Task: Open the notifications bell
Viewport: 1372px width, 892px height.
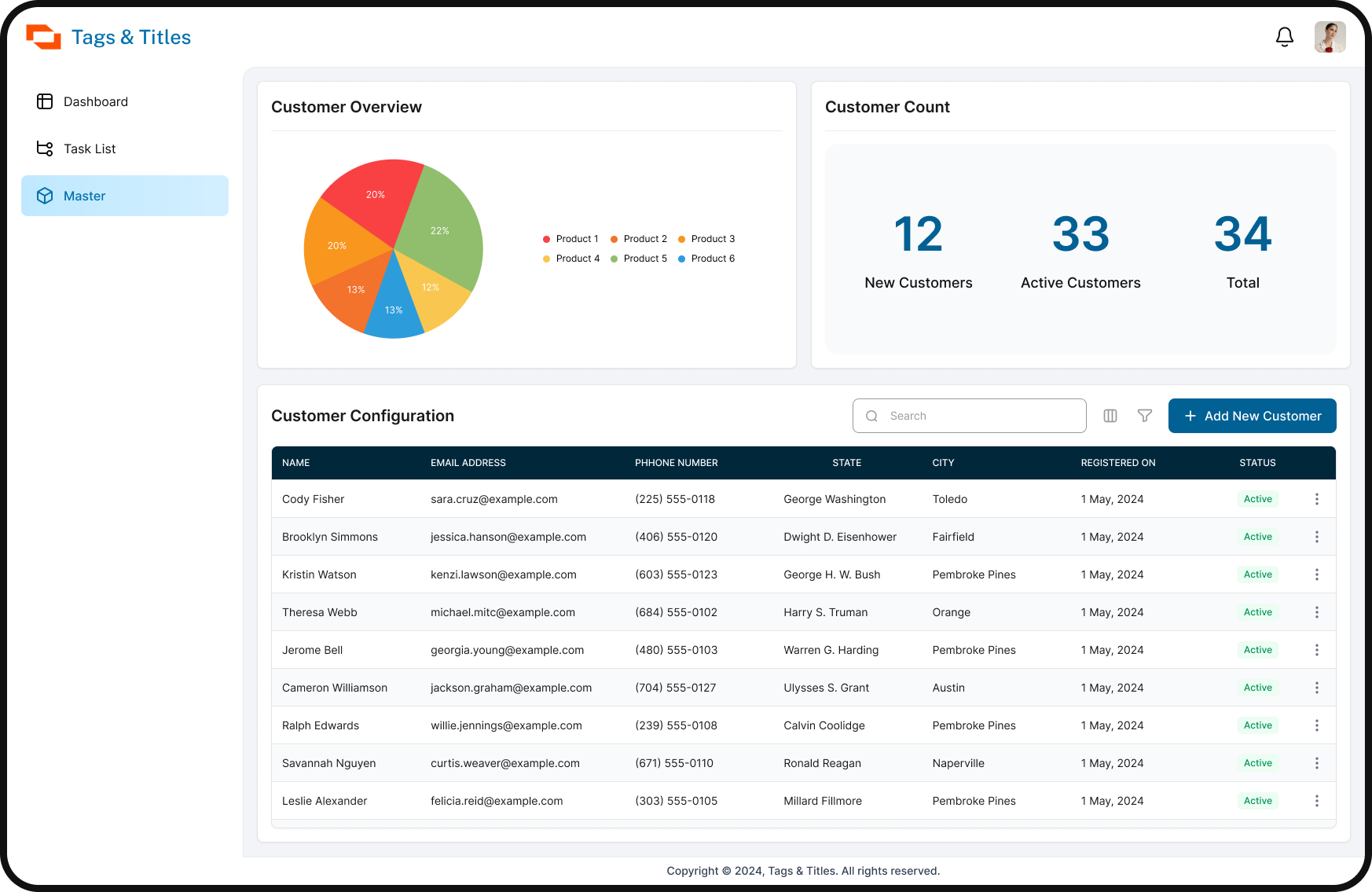Action: [x=1284, y=37]
